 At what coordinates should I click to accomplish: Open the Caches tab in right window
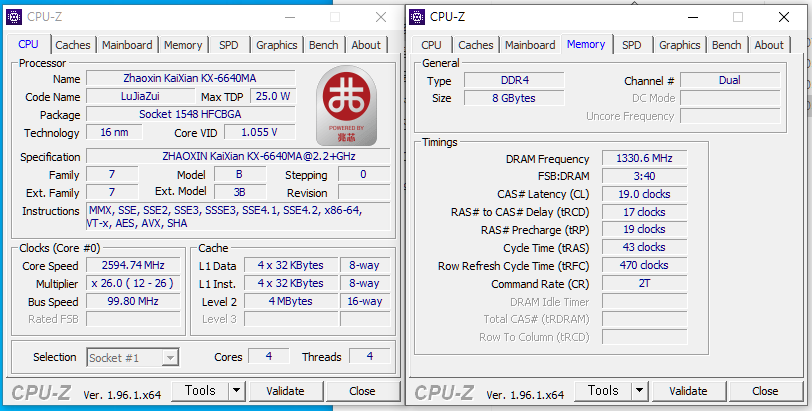click(475, 45)
